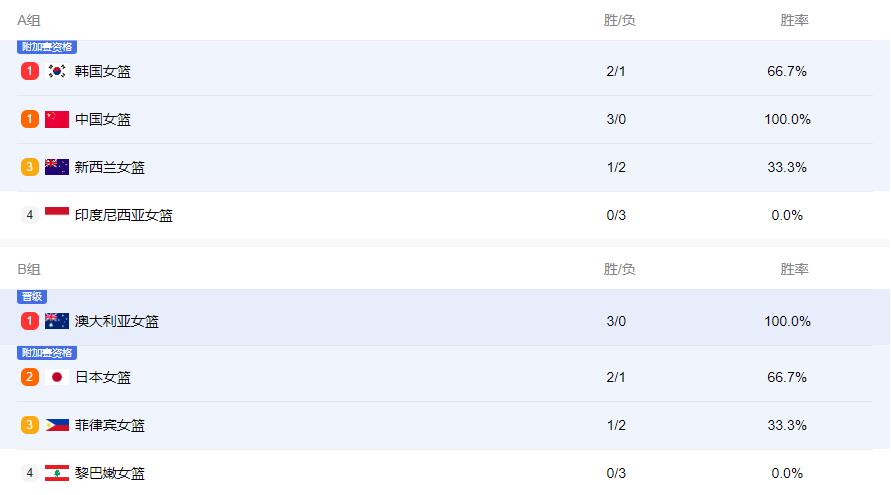Click the Philippines flag icon
891x495 pixels.
[x=57, y=425]
